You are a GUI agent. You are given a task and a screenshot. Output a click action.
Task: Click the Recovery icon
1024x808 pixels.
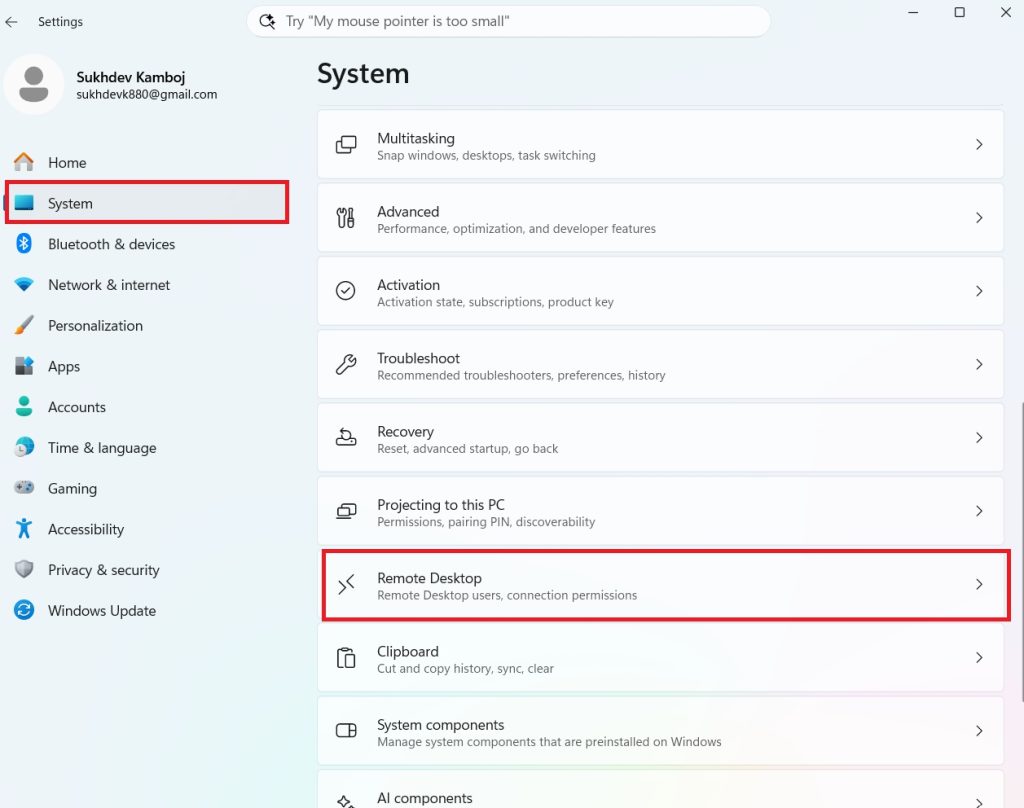[x=345, y=437]
